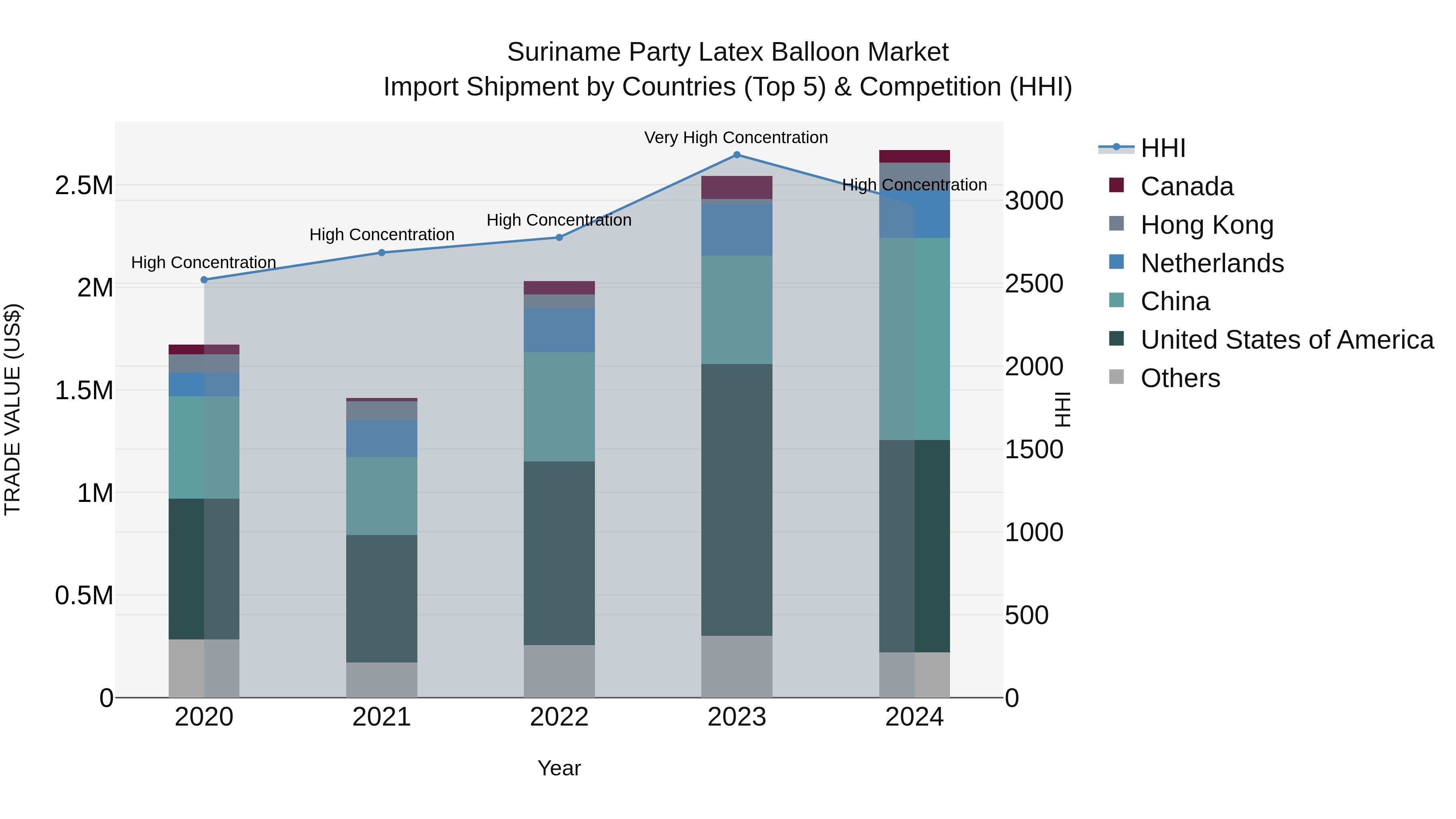The width and height of the screenshot is (1456, 819).
Task: Click the 'TRADE VALUE (US$)' axis title
Action: pos(13,409)
